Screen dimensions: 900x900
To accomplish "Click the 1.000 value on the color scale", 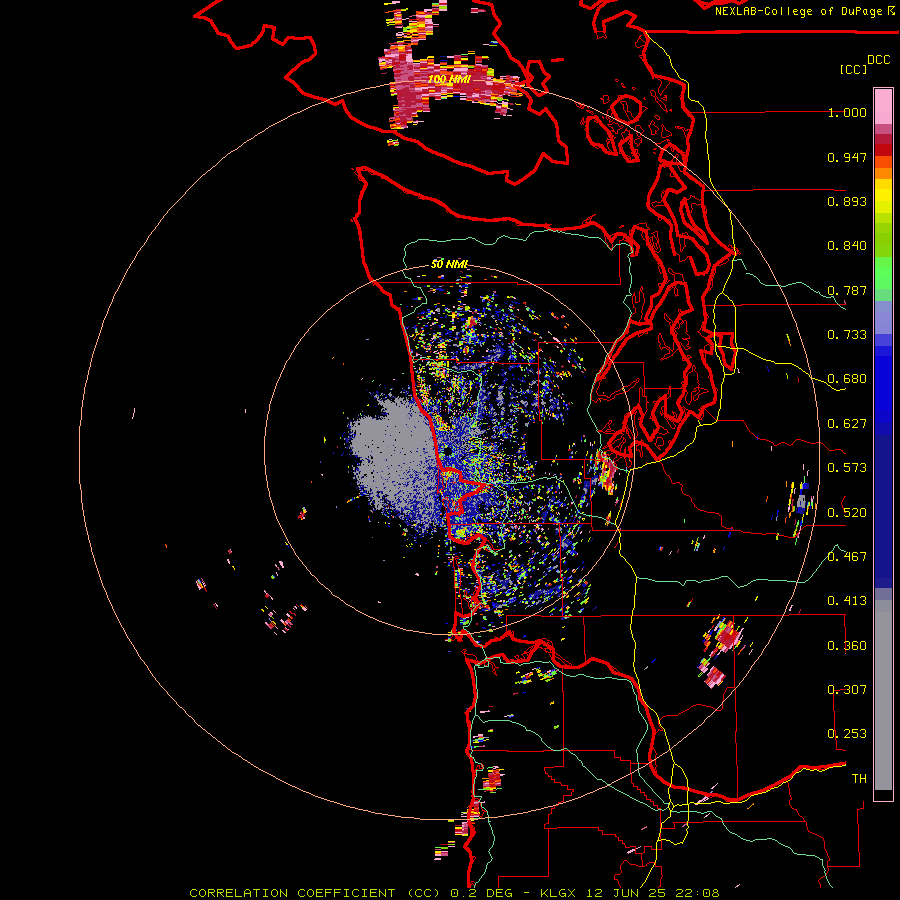I will (x=847, y=112).
